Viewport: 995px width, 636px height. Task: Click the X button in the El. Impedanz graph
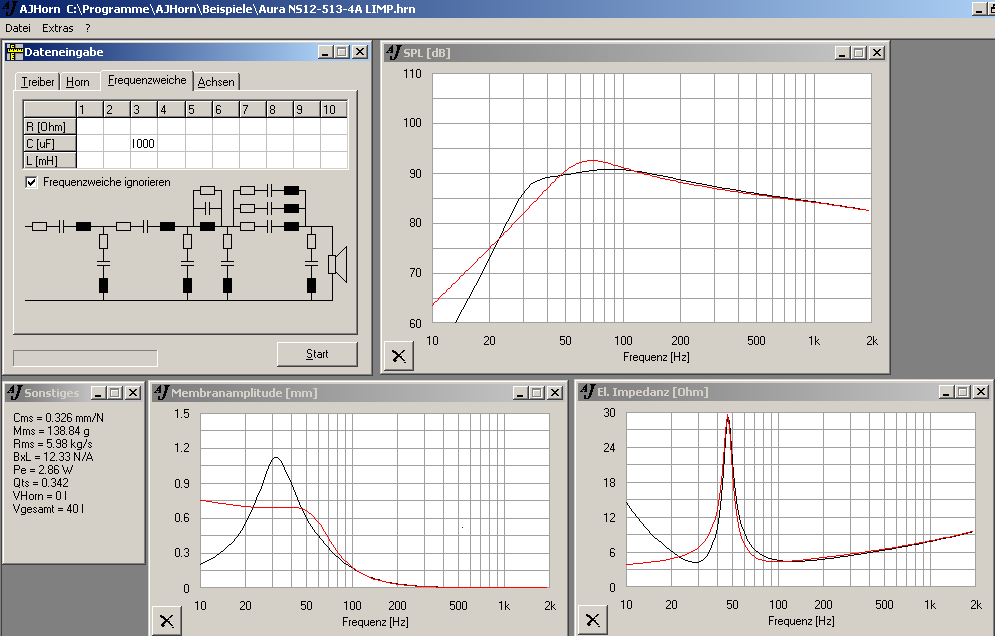pos(592,620)
